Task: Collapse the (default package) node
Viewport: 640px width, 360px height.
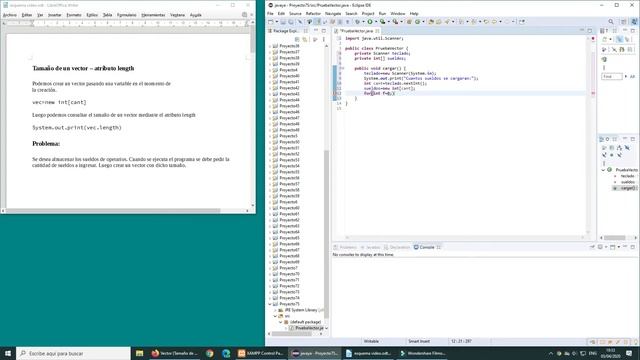Action: tap(281, 322)
